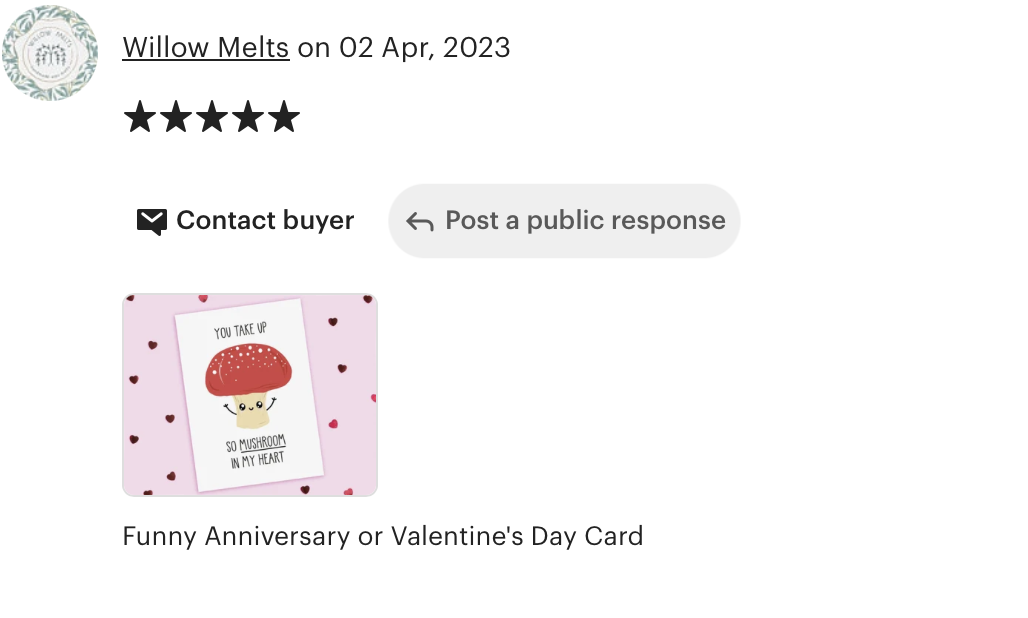Click the Funny Anniversary or Valentine's Day Card title
Screen dimensions: 1028x618
point(383,536)
